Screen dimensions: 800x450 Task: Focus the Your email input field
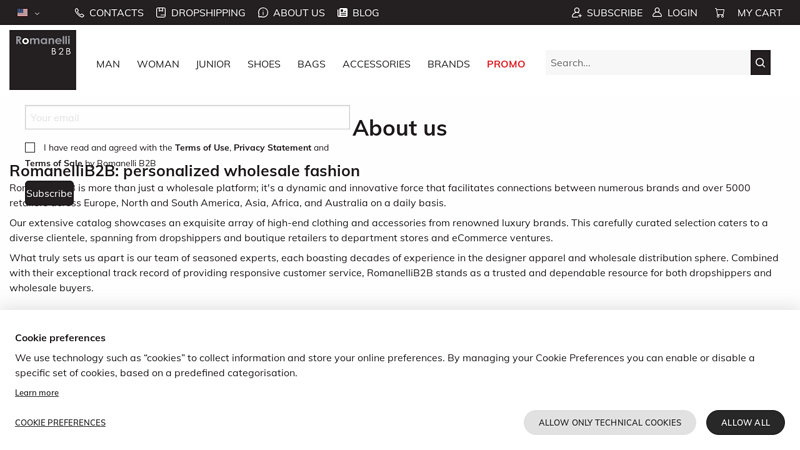(187, 117)
